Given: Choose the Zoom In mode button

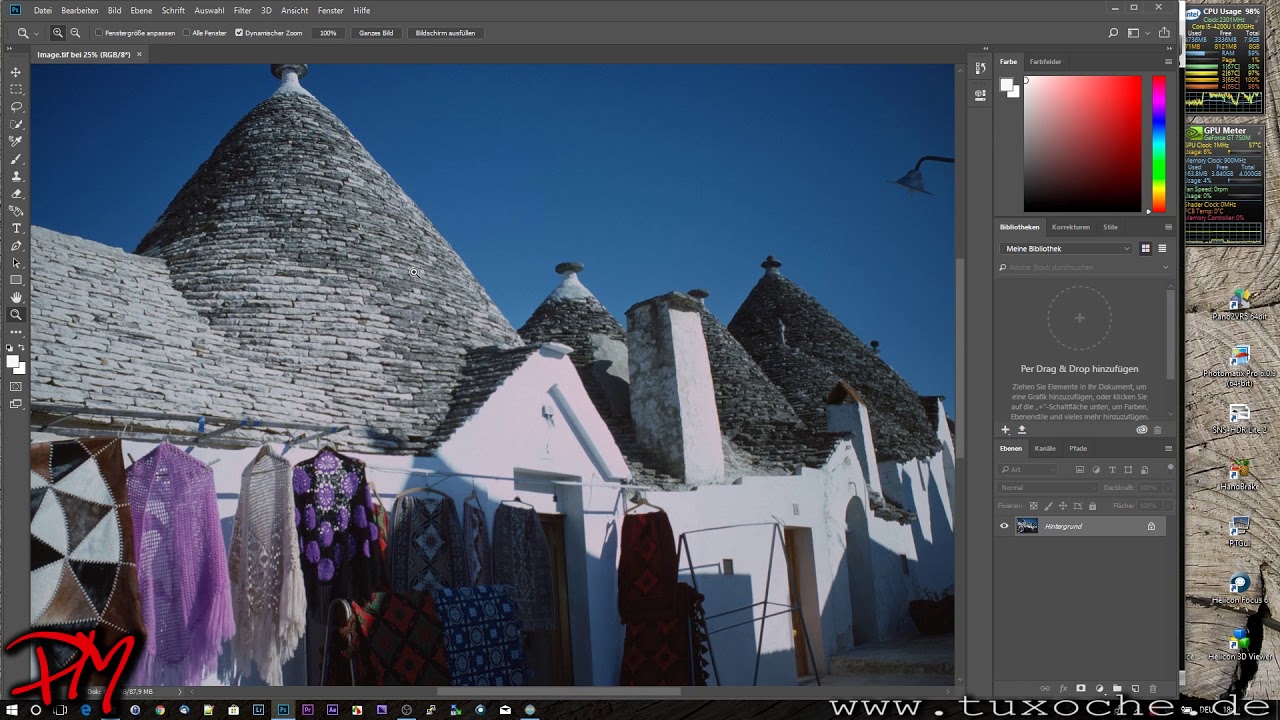Looking at the screenshot, I should tap(58, 33).
